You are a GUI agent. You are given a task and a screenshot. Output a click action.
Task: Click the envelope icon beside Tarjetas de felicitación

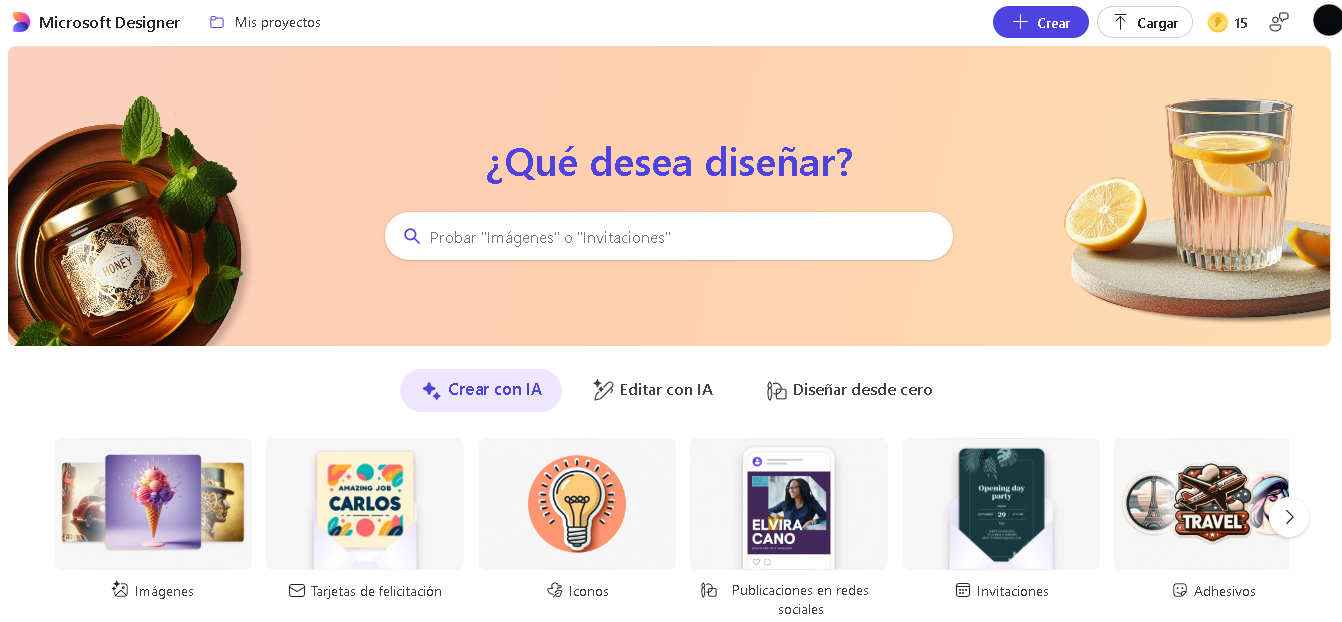tap(297, 590)
